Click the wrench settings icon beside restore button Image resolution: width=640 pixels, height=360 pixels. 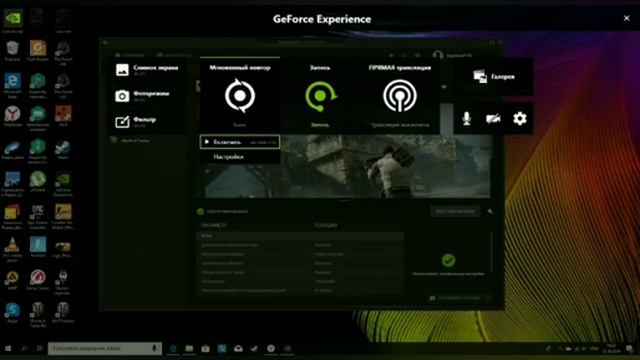click(490, 211)
